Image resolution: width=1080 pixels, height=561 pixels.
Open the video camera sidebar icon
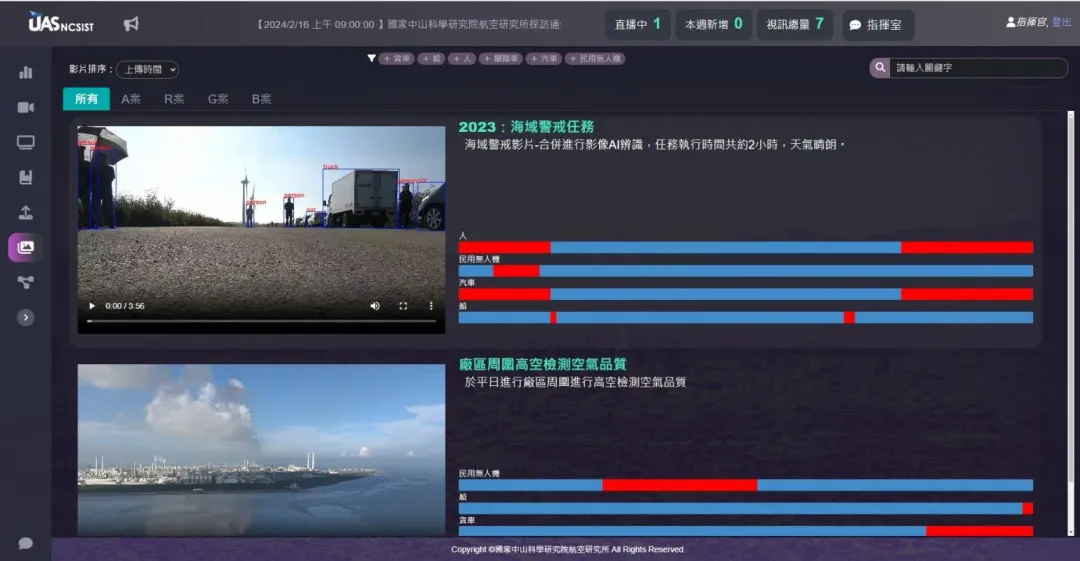coord(25,108)
